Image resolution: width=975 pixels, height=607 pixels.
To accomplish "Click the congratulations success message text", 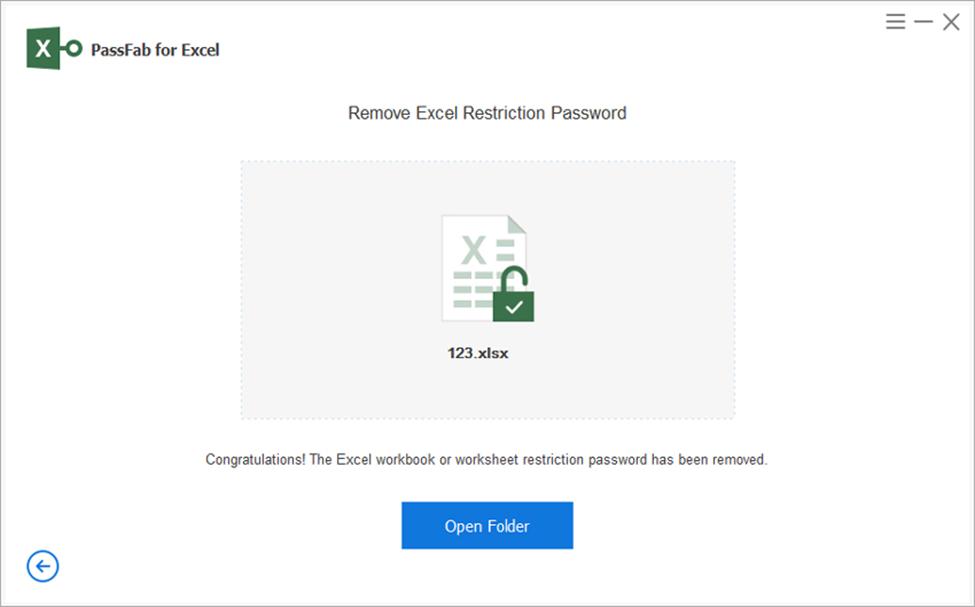I will [x=487, y=460].
